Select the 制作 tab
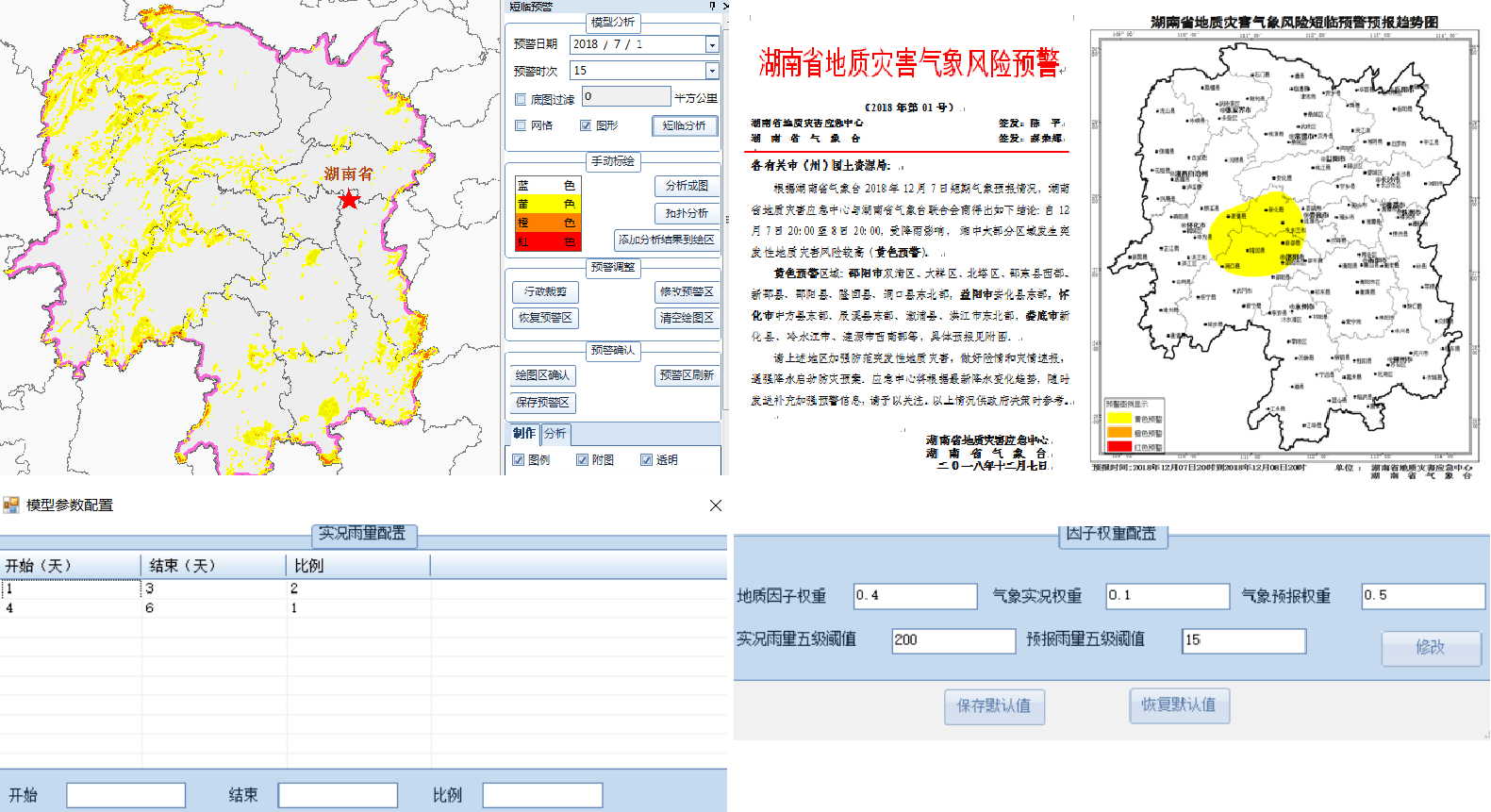The image size is (1491, 812). click(524, 434)
